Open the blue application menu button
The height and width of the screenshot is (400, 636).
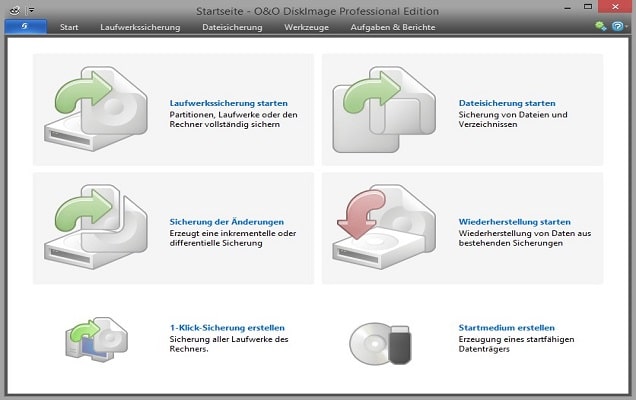pos(26,27)
